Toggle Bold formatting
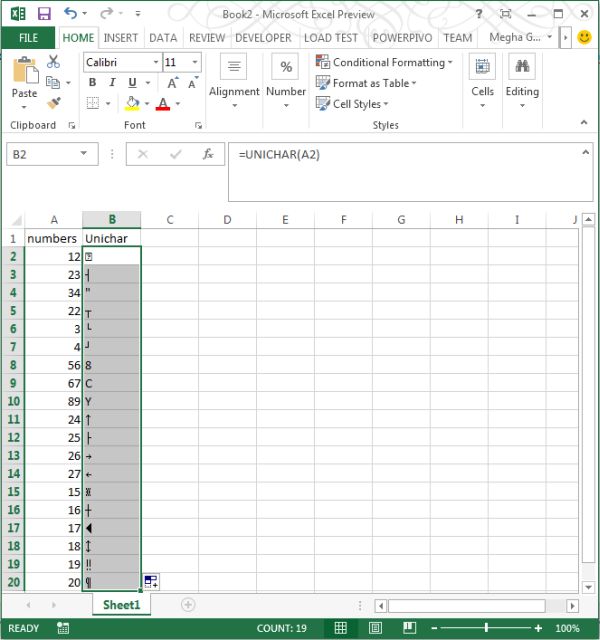Screen dimensions: 600x640 pyautogui.click(x=93, y=82)
